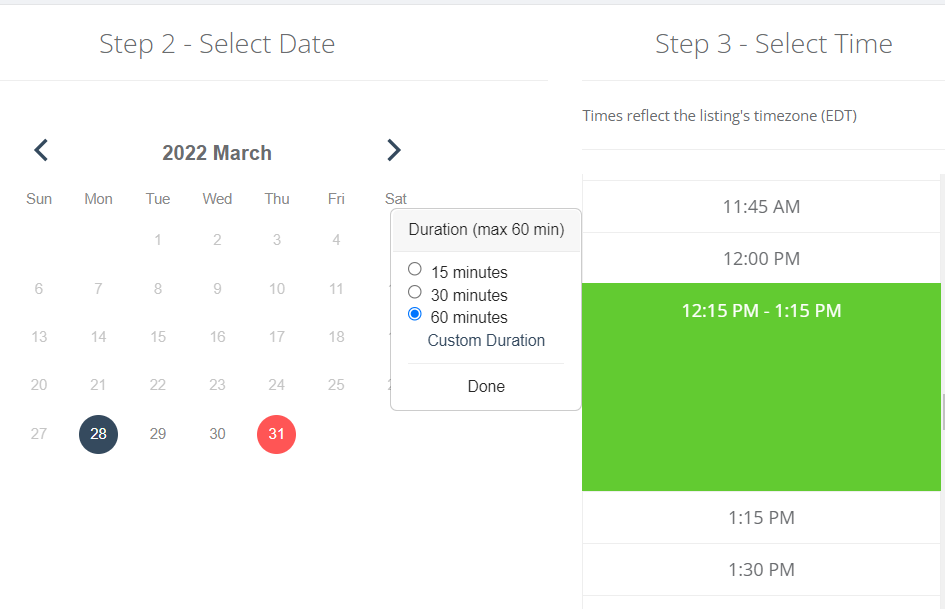Screen dimensions: 945x609
Task: Select the 11:45 AM time slot
Action: click(x=761, y=207)
